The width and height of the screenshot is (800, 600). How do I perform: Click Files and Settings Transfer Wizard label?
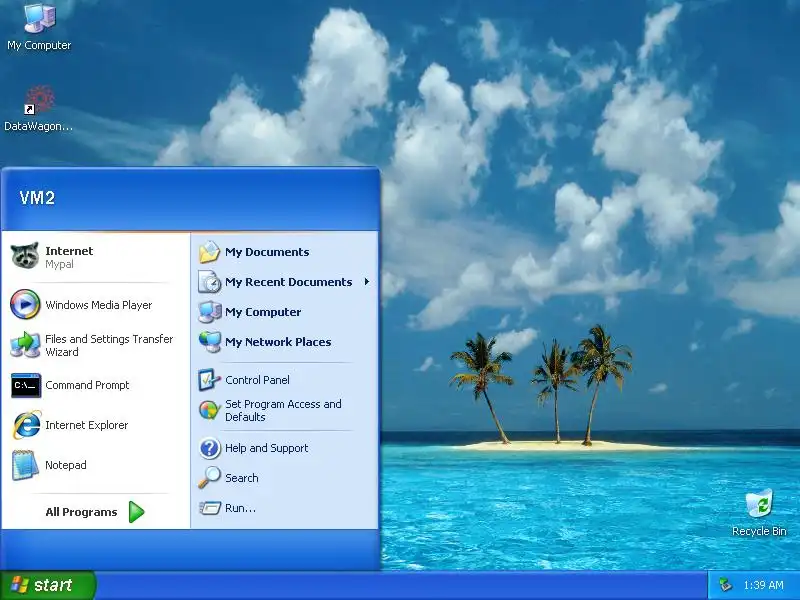coord(109,345)
